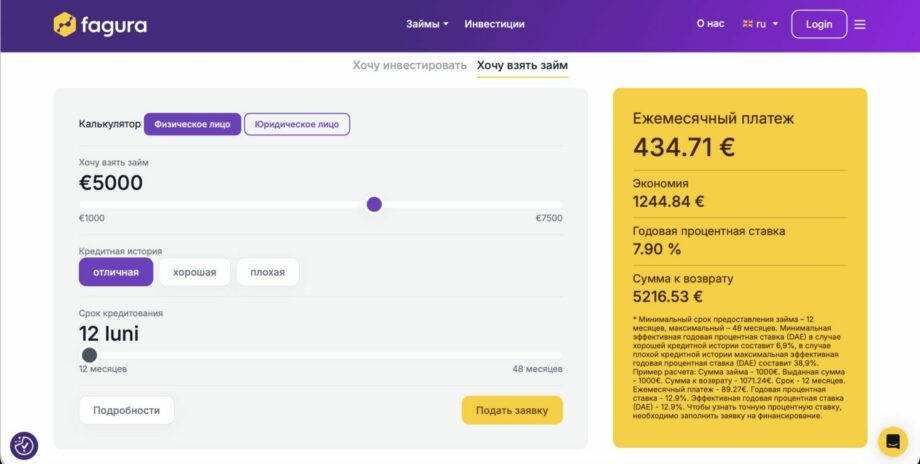Click the Login button

[x=818, y=24]
